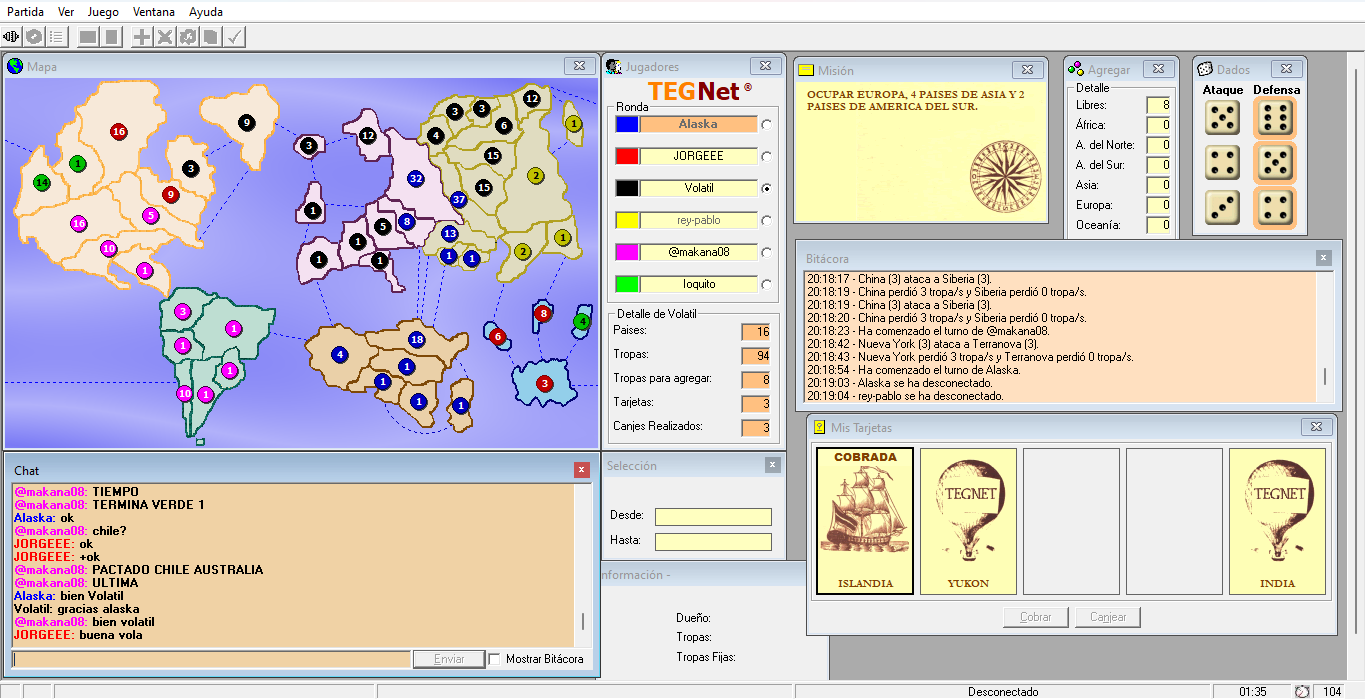Click the Jugadores panel title icon
This screenshot has height=699, width=1365.
[x=614, y=66]
